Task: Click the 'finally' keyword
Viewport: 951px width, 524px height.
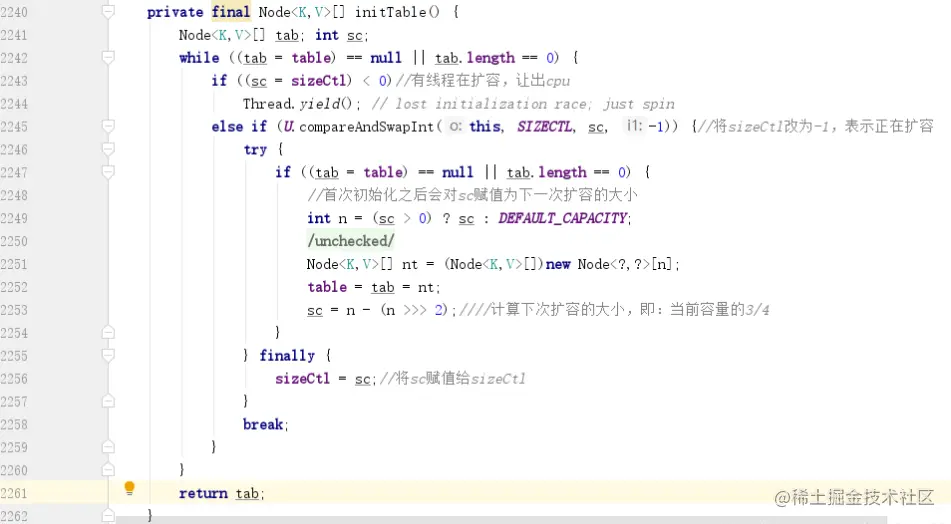Action: [x=287, y=355]
